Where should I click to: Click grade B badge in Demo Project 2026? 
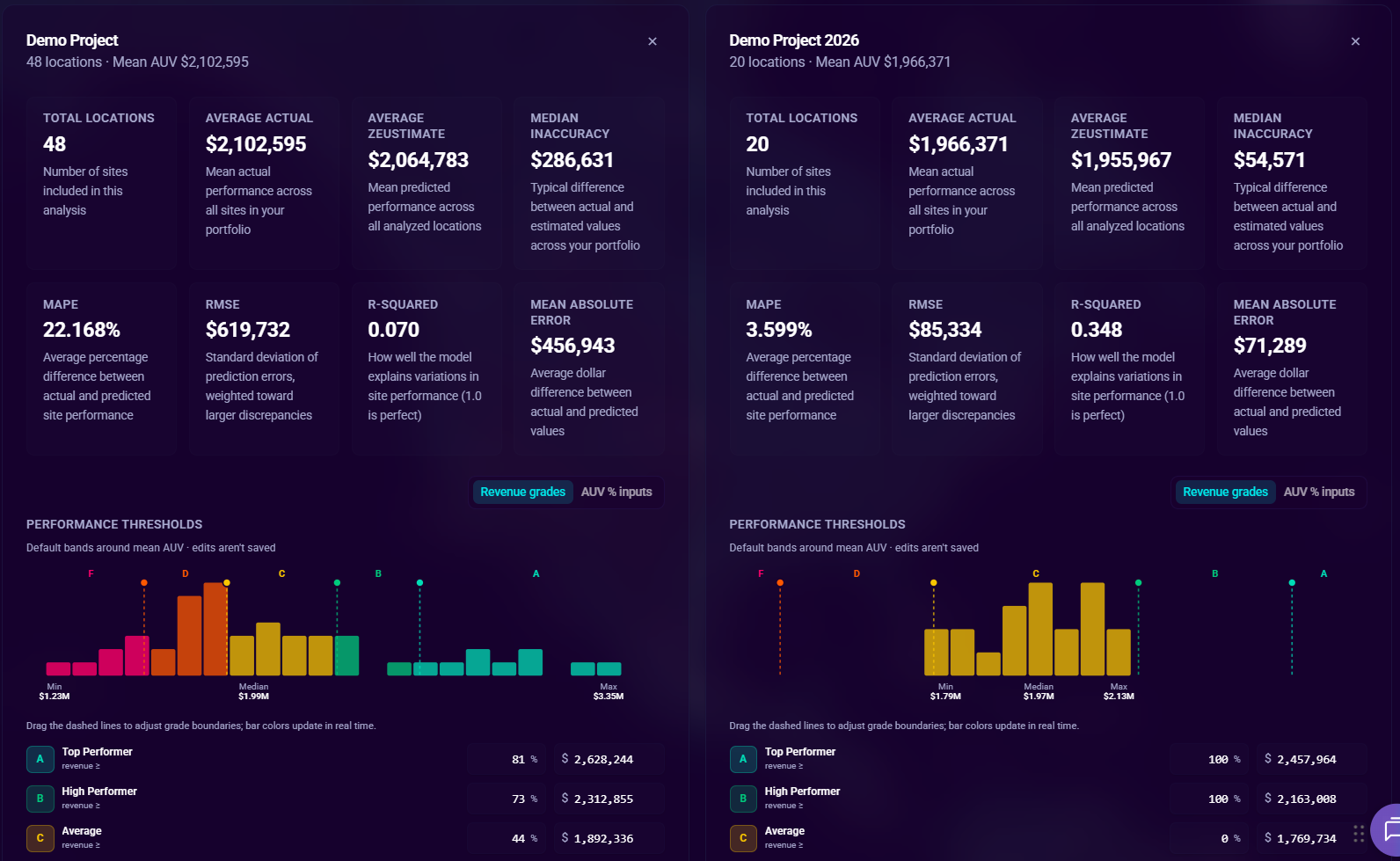tap(743, 799)
